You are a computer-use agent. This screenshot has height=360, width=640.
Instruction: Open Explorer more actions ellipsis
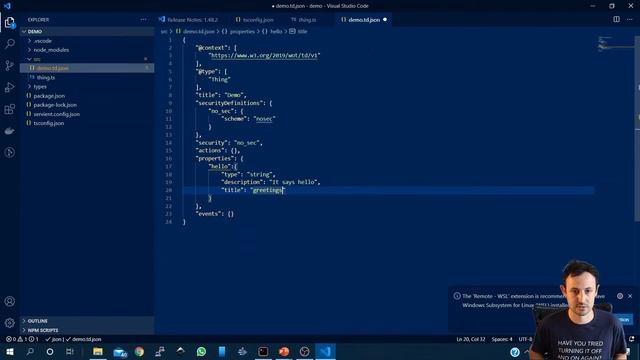(143, 20)
